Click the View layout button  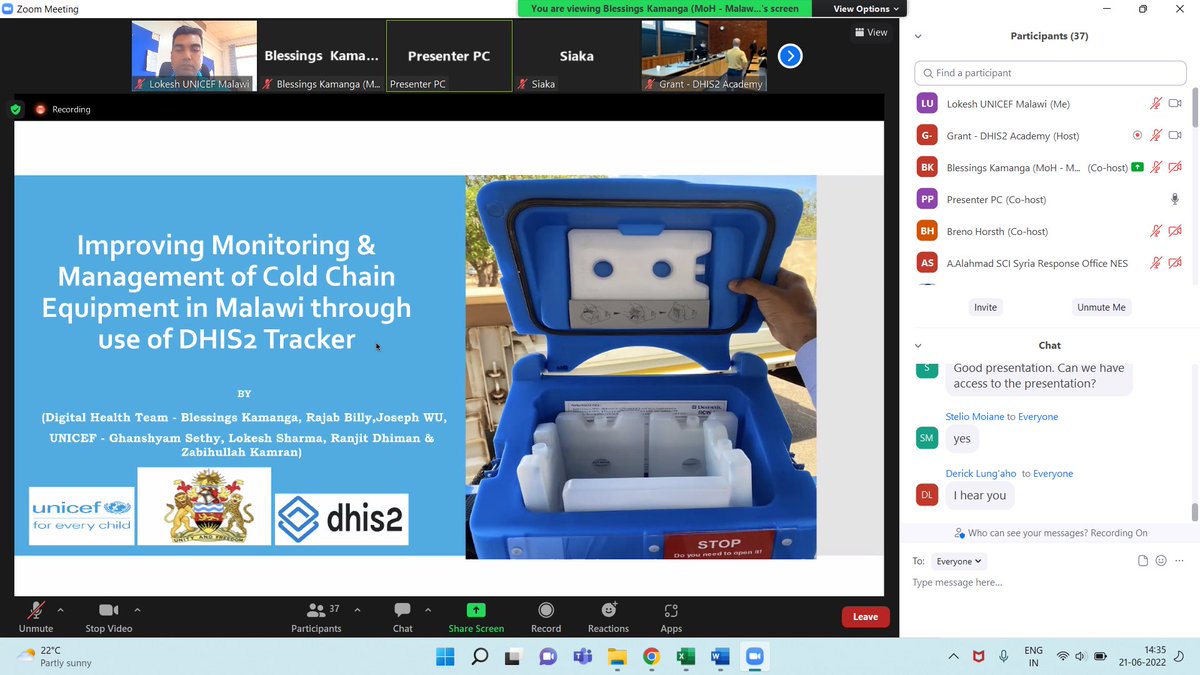[x=872, y=32]
